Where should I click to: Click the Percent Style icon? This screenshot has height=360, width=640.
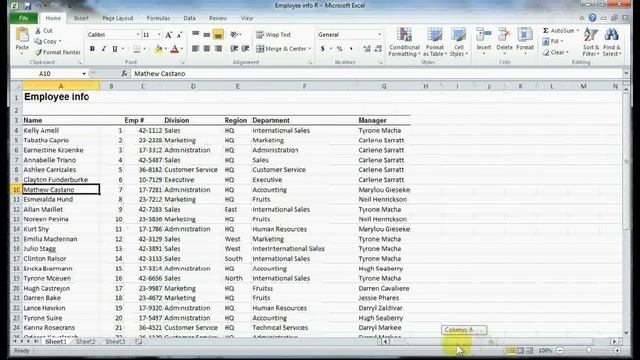click(339, 49)
